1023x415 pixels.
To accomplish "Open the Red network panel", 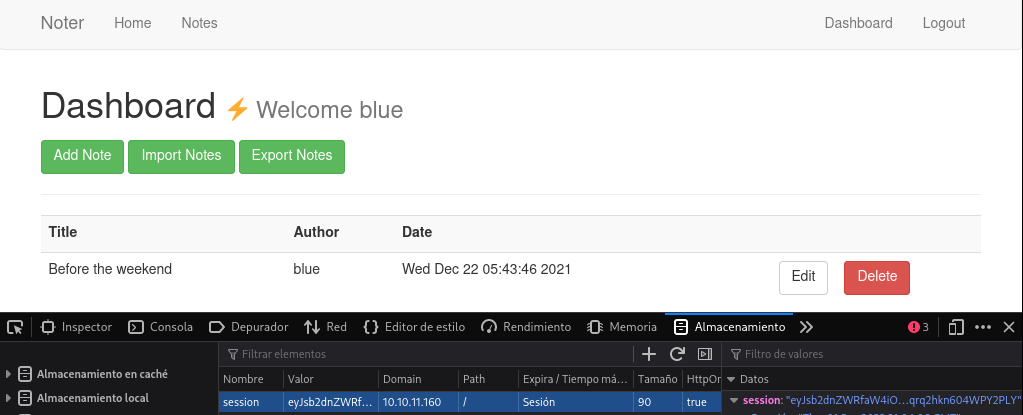I will (x=326, y=327).
